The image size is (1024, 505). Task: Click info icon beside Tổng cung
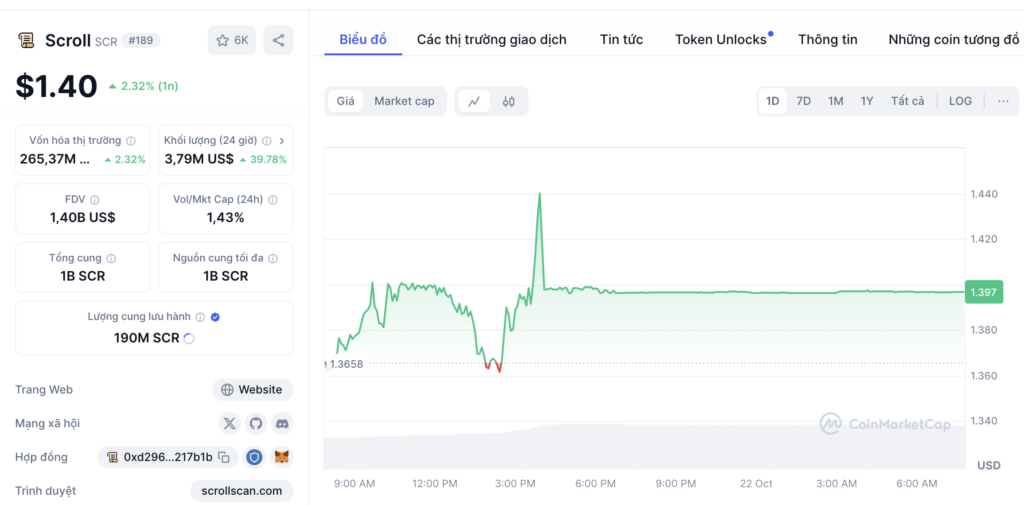coord(111,258)
